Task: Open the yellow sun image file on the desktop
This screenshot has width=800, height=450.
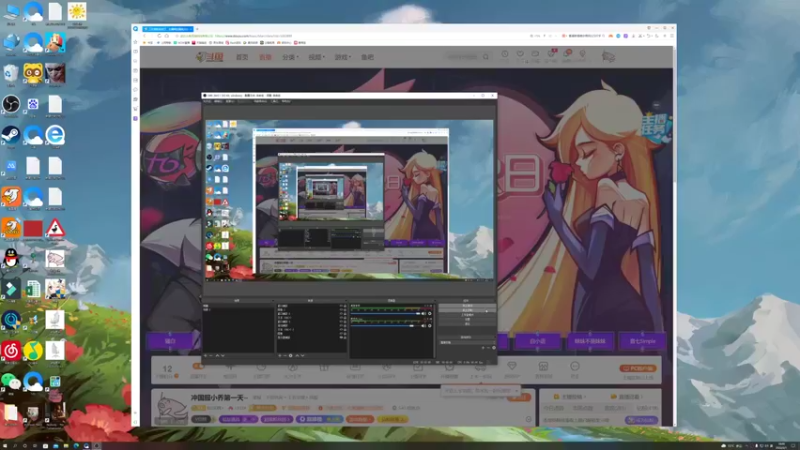Action: click(77, 11)
